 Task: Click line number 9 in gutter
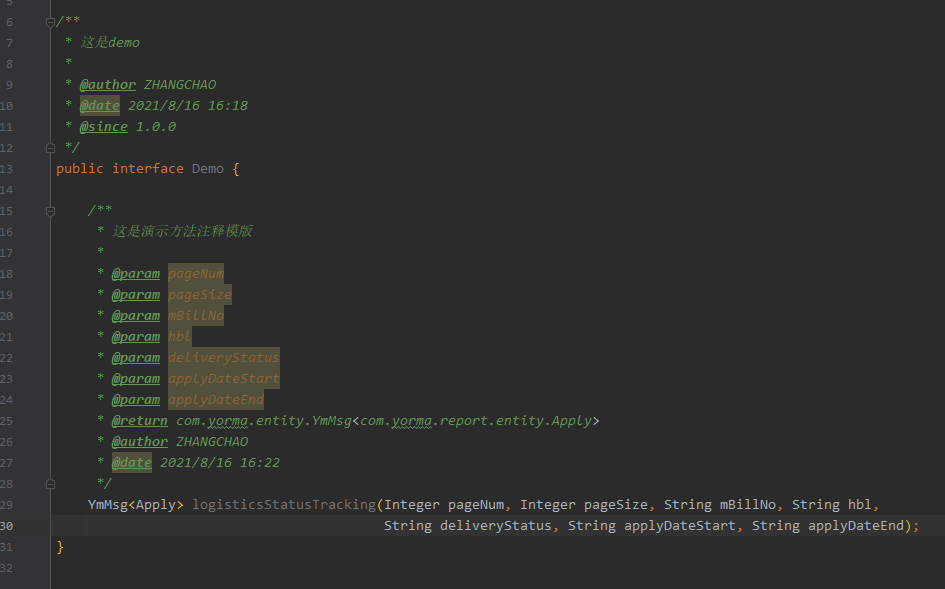pos(9,85)
